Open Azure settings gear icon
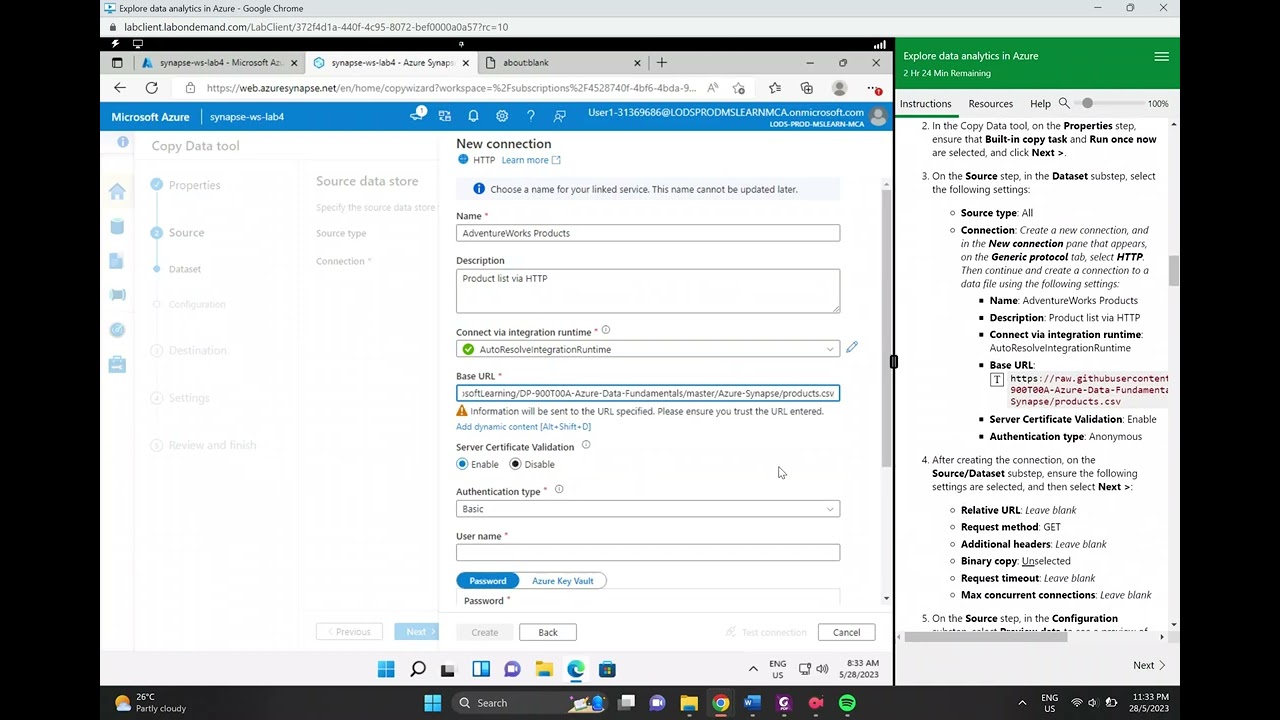The height and width of the screenshot is (720, 1280). (x=502, y=116)
